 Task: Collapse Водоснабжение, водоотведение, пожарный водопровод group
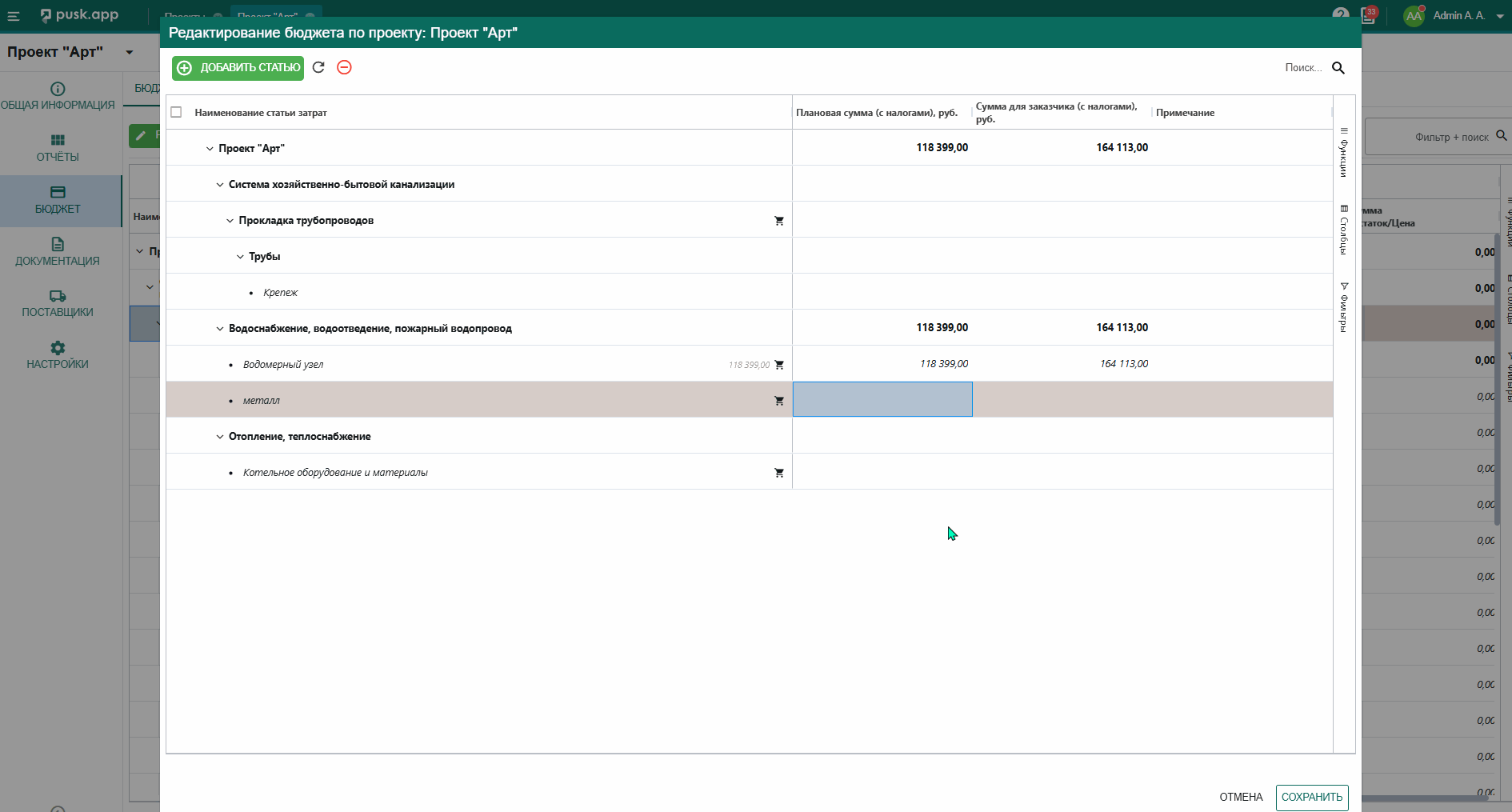[220, 329]
